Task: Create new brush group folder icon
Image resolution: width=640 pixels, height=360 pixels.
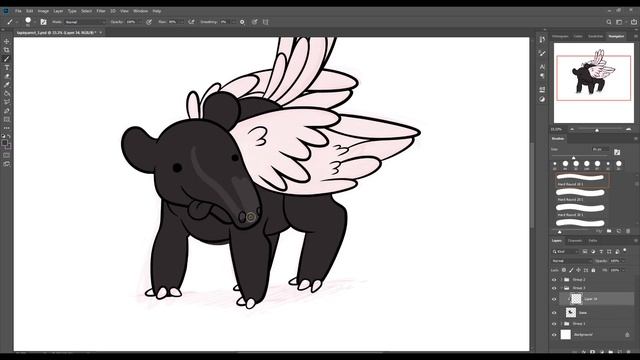Action: [x=609, y=231]
